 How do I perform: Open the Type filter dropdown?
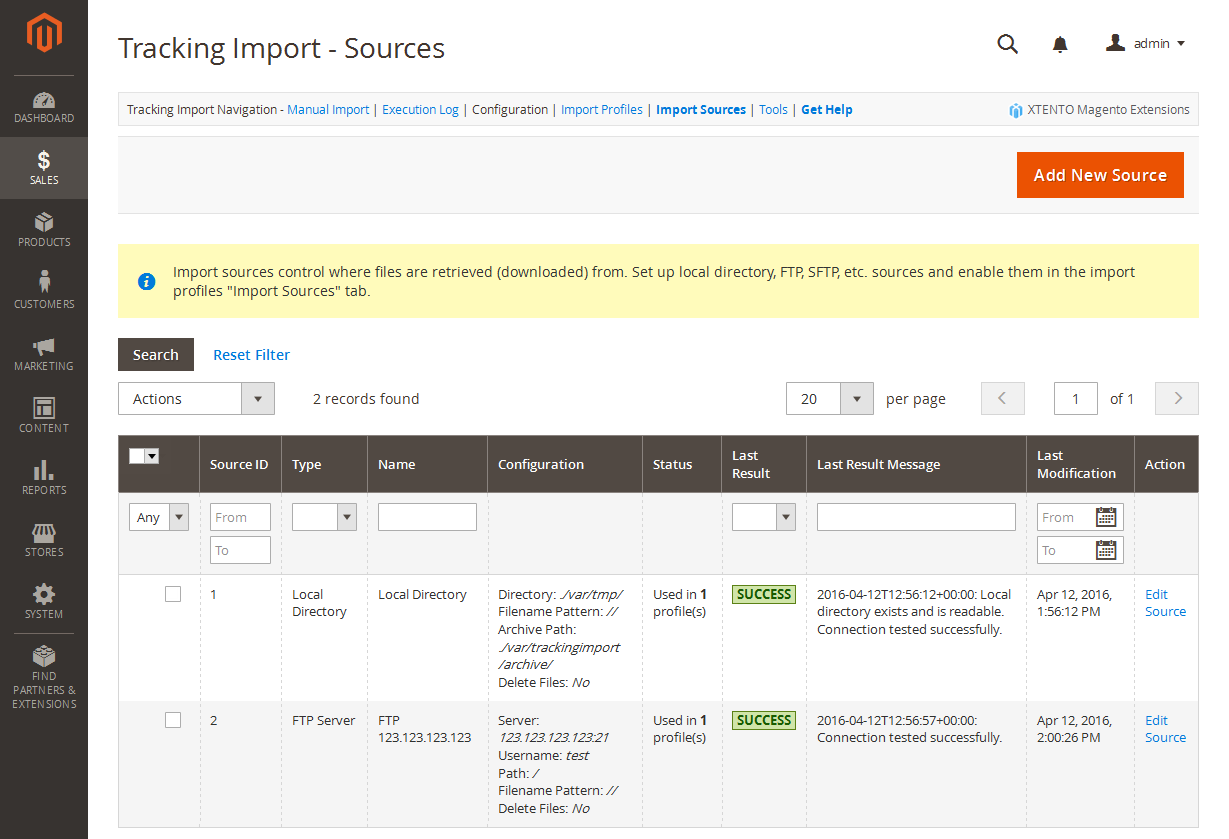click(x=324, y=517)
